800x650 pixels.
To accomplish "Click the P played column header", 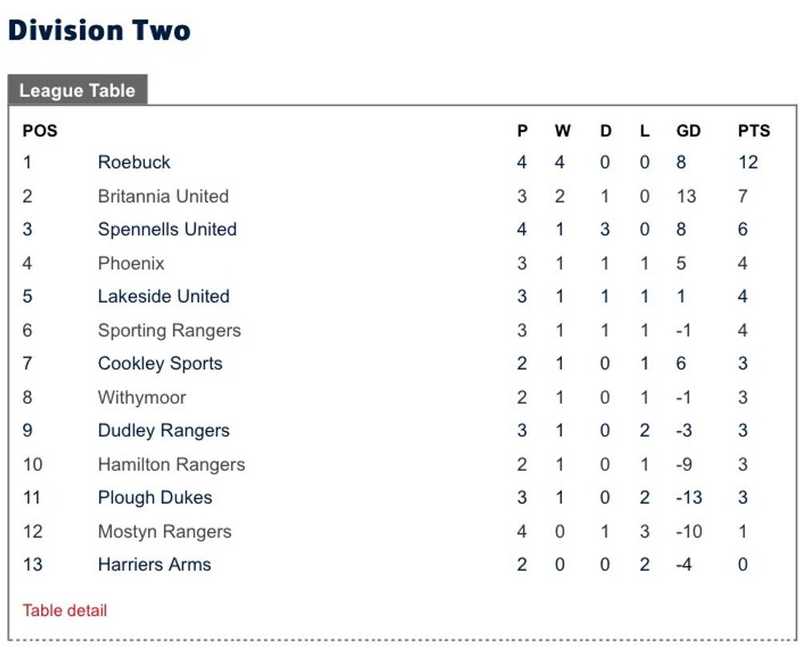I will point(521,131).
